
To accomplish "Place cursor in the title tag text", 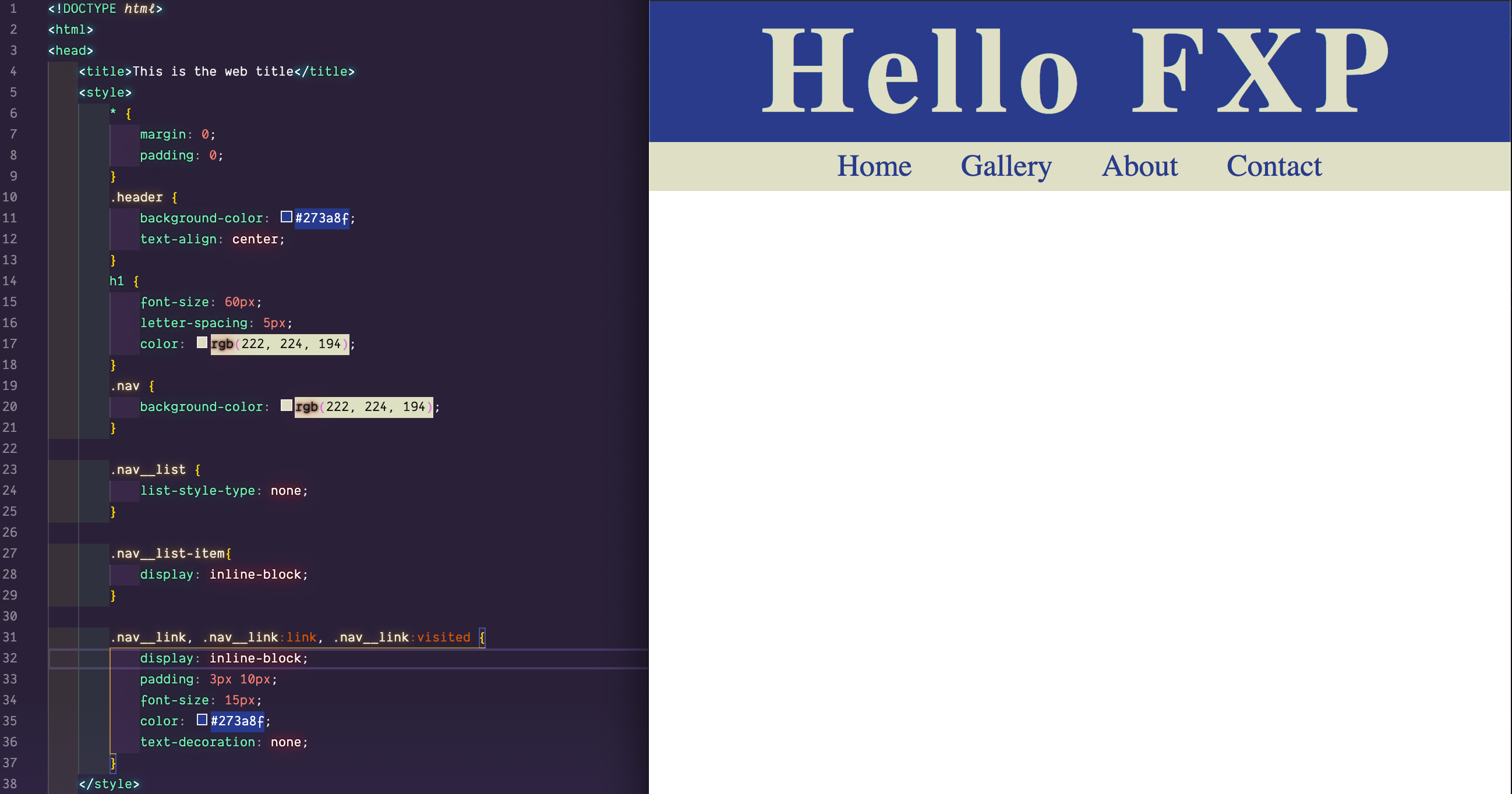I will coord(213,72).
